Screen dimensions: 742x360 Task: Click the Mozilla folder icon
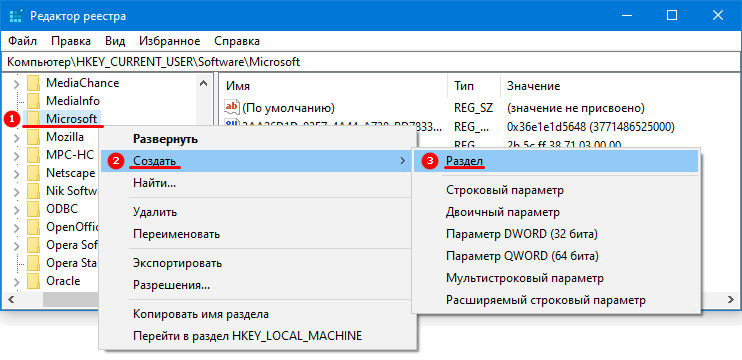(33, 137)
